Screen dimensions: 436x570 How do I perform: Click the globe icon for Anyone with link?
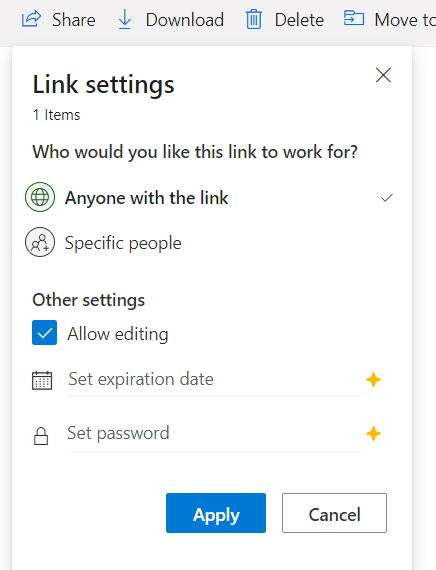click(40, 197)
